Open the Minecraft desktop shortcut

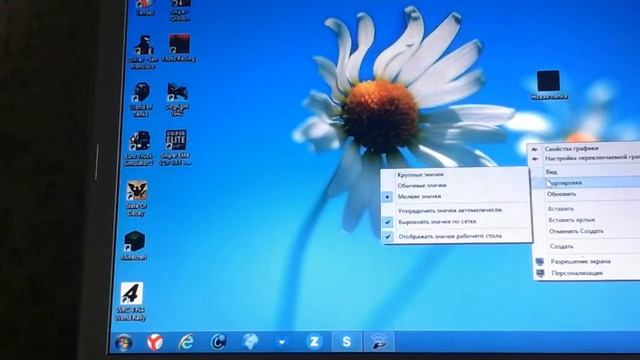134,246
